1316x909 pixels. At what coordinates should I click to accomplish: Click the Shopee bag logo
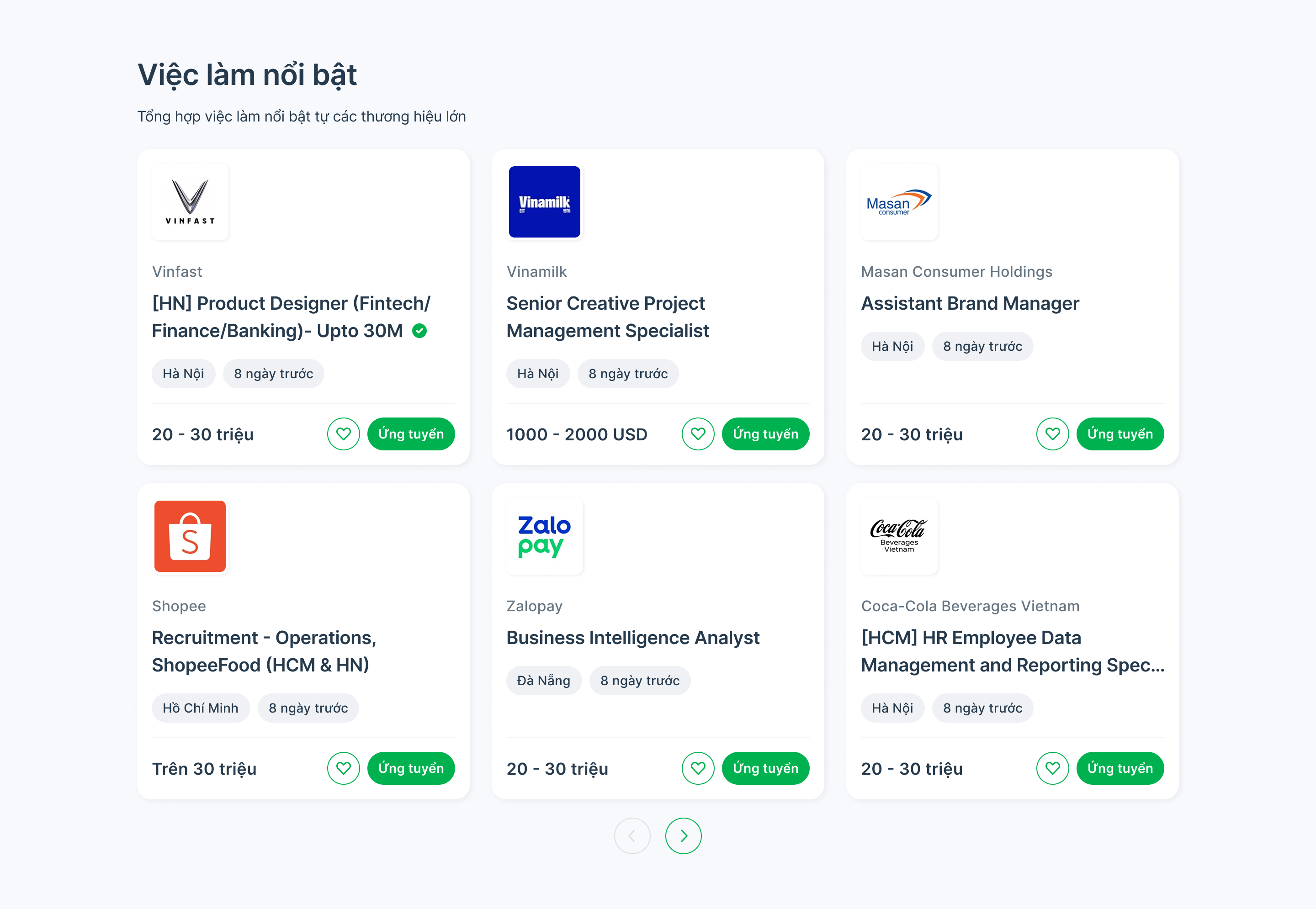click(x=190, y=536)
